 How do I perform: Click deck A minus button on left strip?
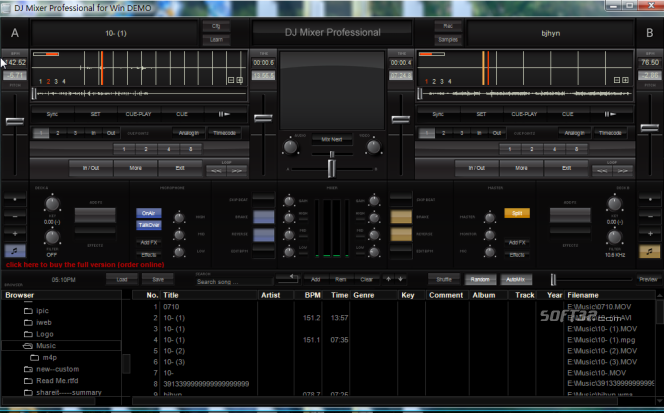pyautogui.click(x=15, y=216)
